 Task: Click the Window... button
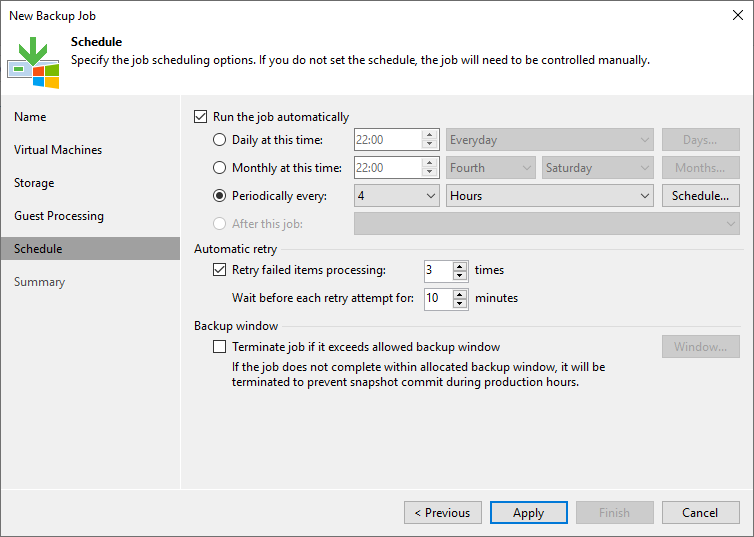(x=701, y=347)
